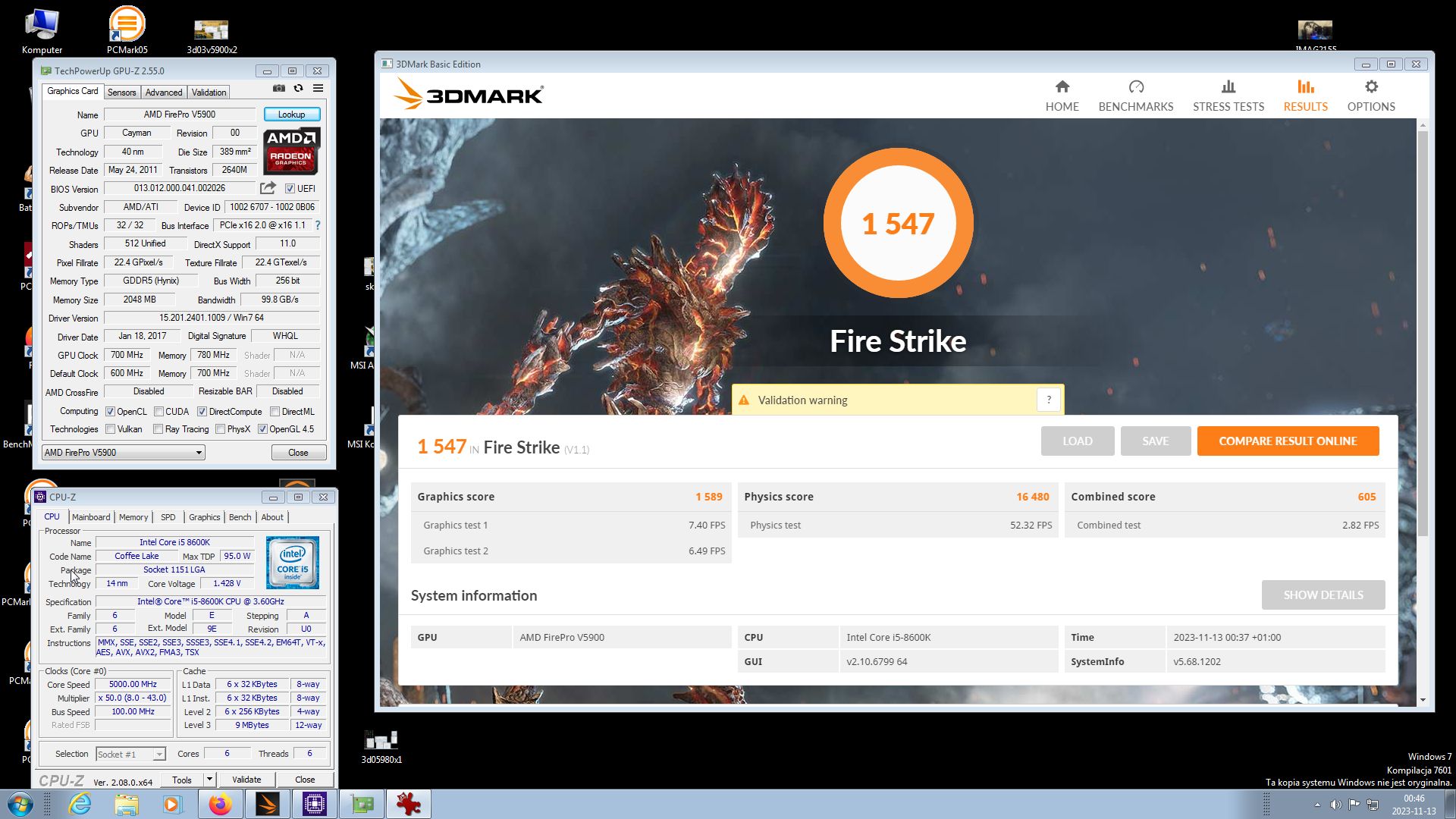The image size is (1456, 819).
Task: Click the 3DMark vertical scrollbar thumb
Action: [1423, 334]
